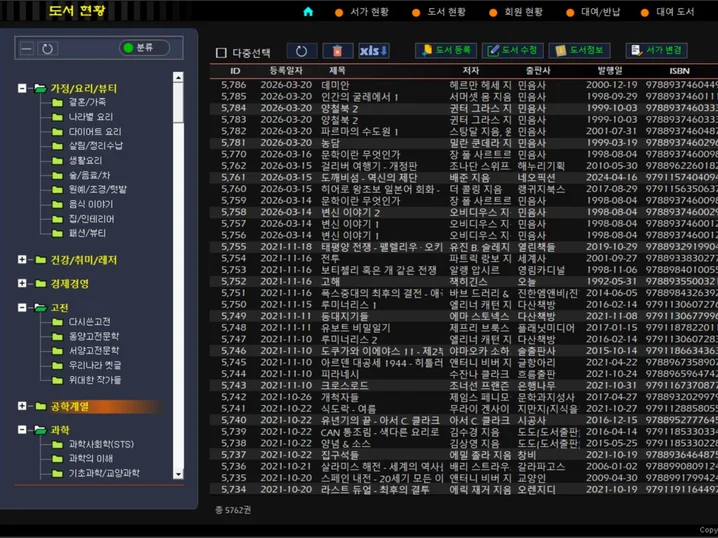Viewport: 718px width, 538px height.
Task: Collapse the 고전 category node
Action: [x=22, y=308]
